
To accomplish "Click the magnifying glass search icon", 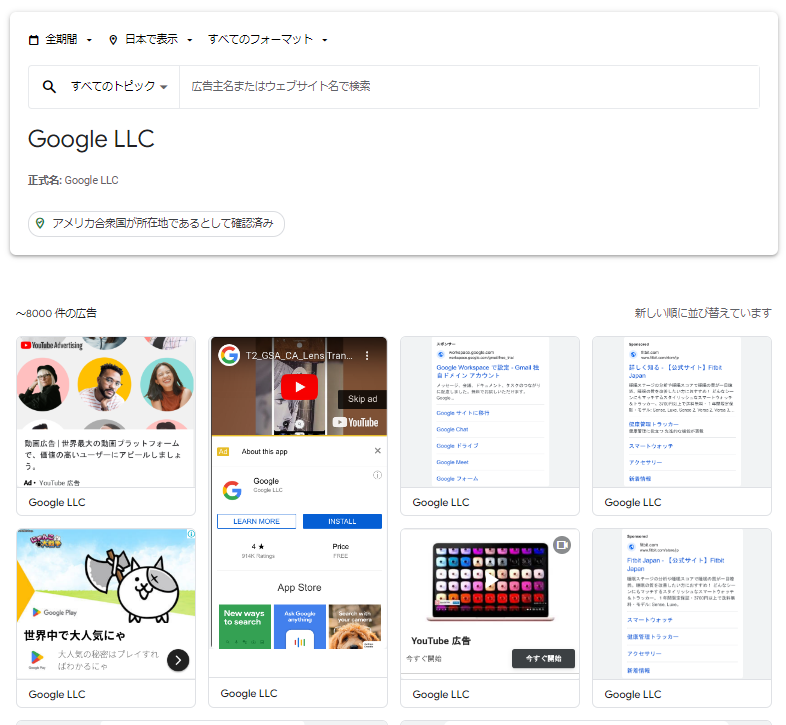I will tap(49, 87).
